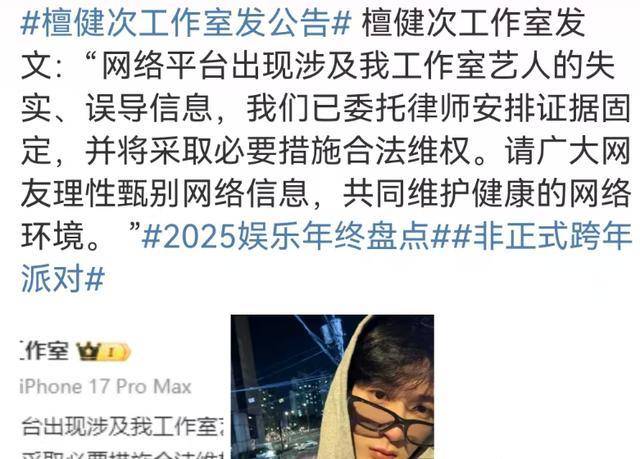
Task: Tap the text 友理性甄别网络信息
Action: click(164, 194)
